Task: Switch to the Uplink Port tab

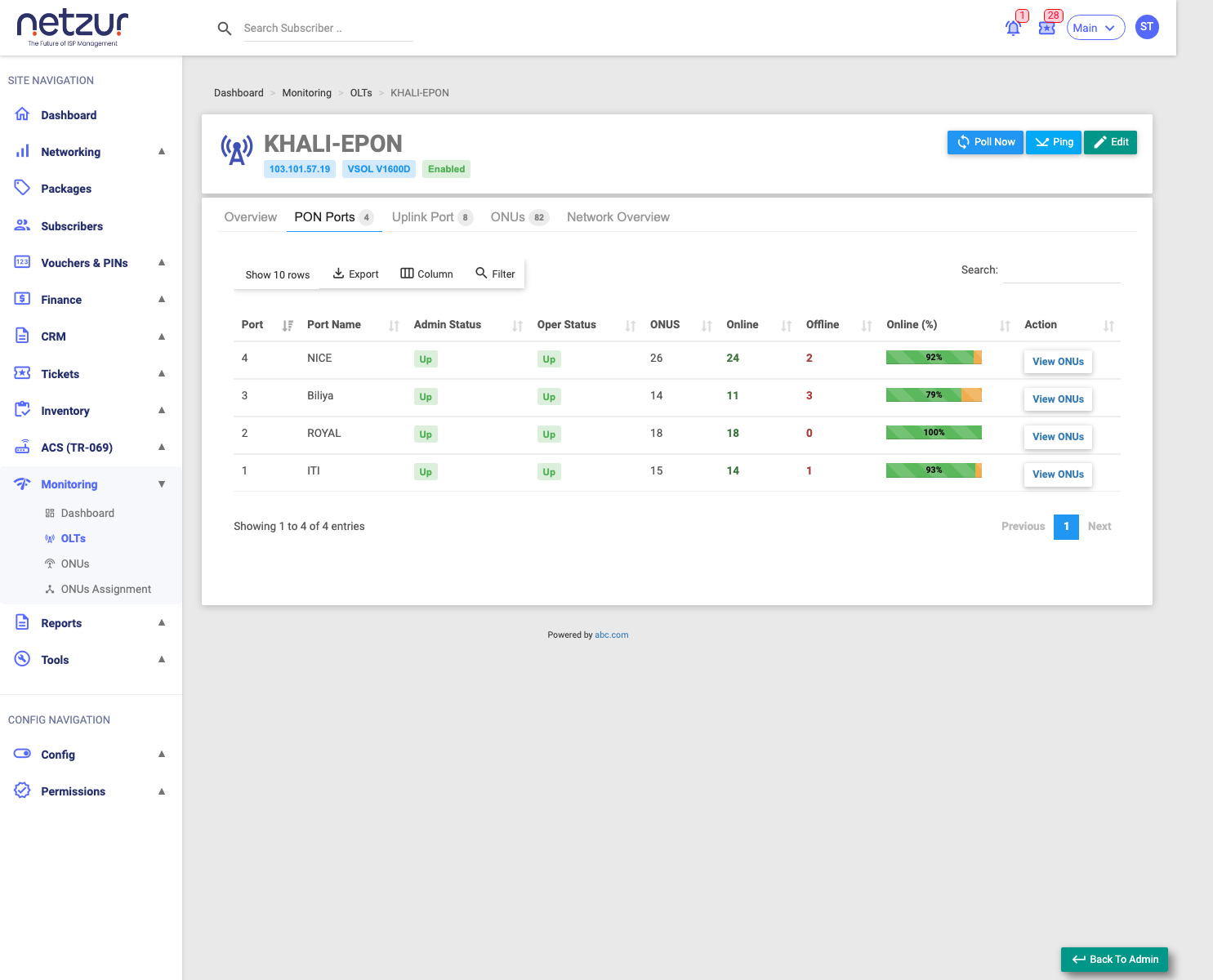Action: (x=432, y=217)
